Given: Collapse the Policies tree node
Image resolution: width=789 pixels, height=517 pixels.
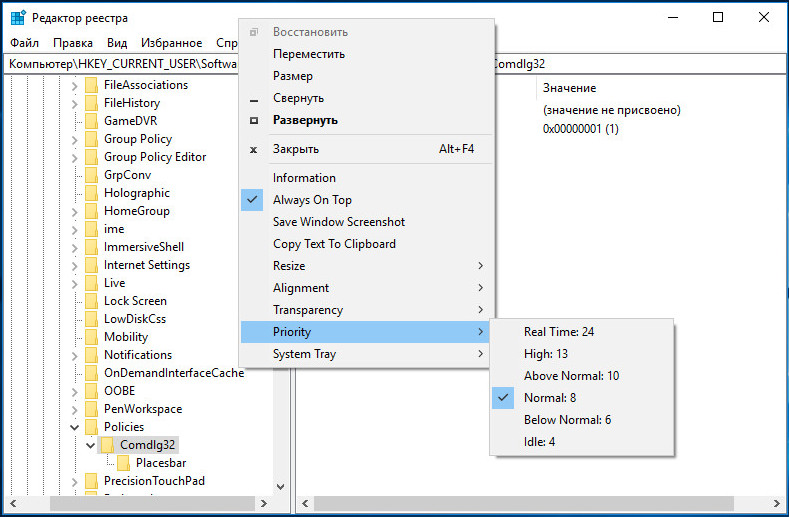Looking at the screenshot, I should 74,427.
